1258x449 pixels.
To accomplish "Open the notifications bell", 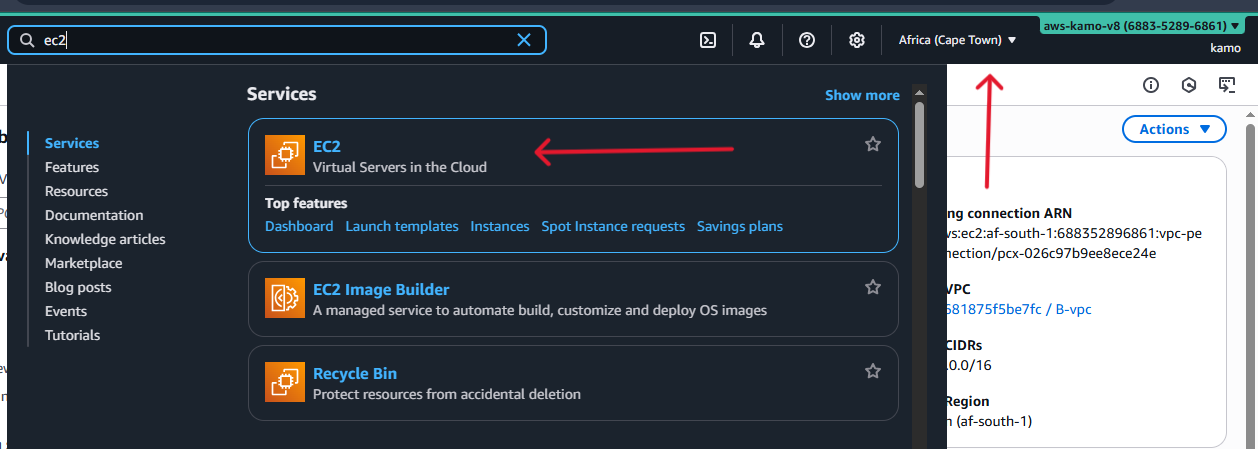I will [757, 40].
